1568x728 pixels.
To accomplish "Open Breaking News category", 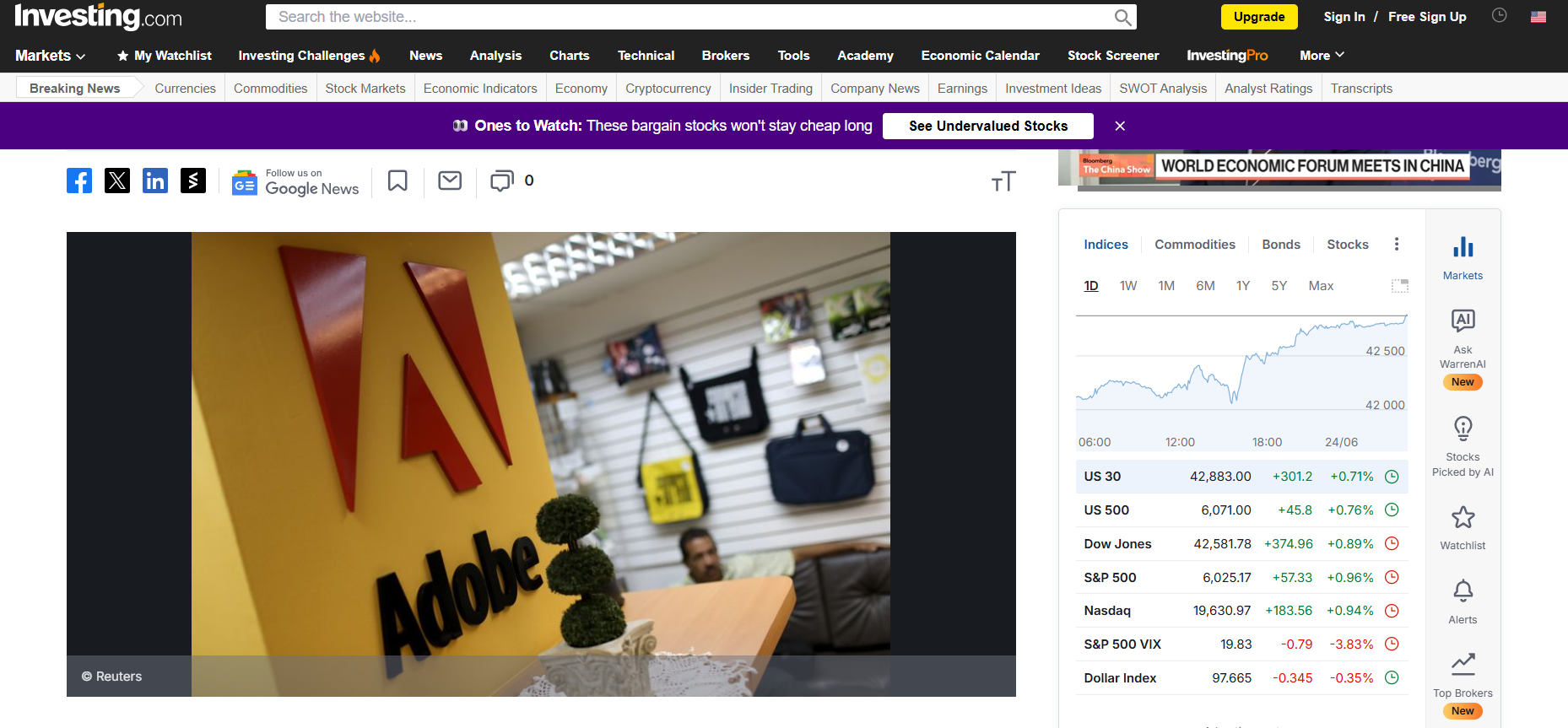I will (75, 89).
